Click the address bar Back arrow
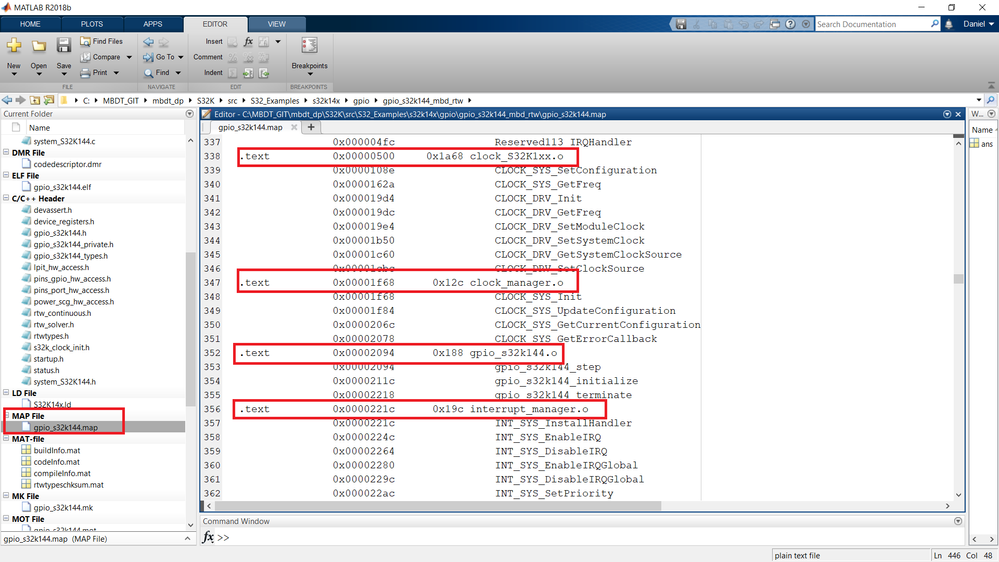Viewport: 999px width, 562px height. click(7, 100)
